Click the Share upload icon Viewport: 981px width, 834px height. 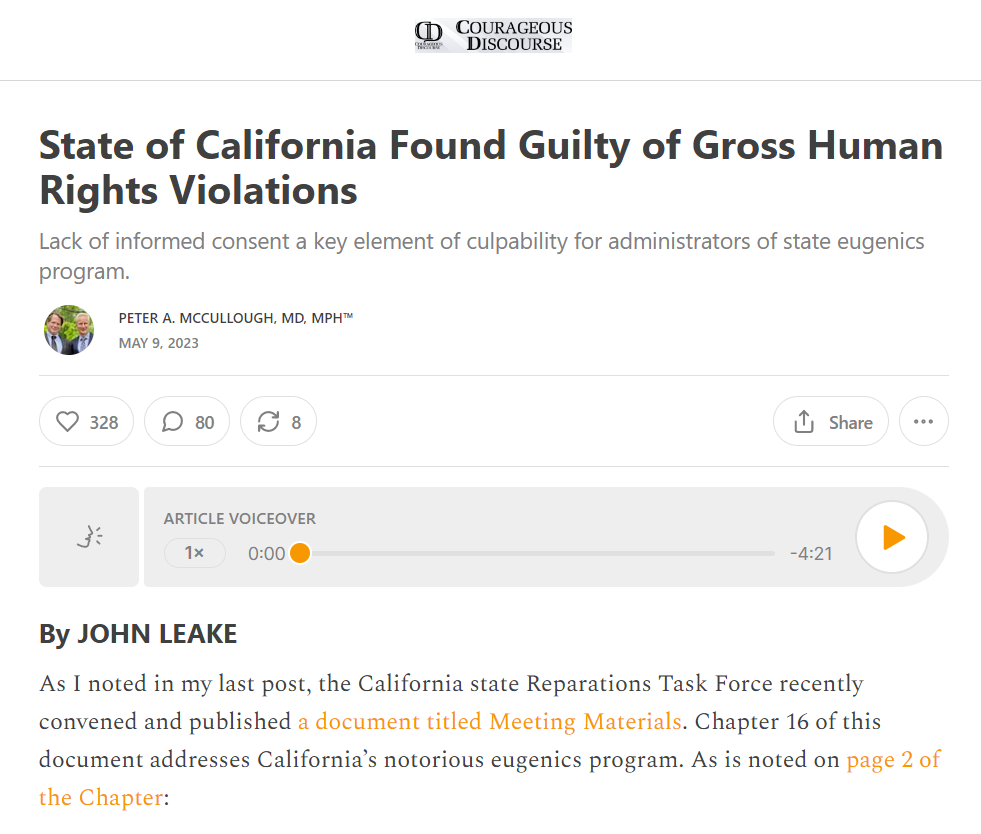[804, 422]
